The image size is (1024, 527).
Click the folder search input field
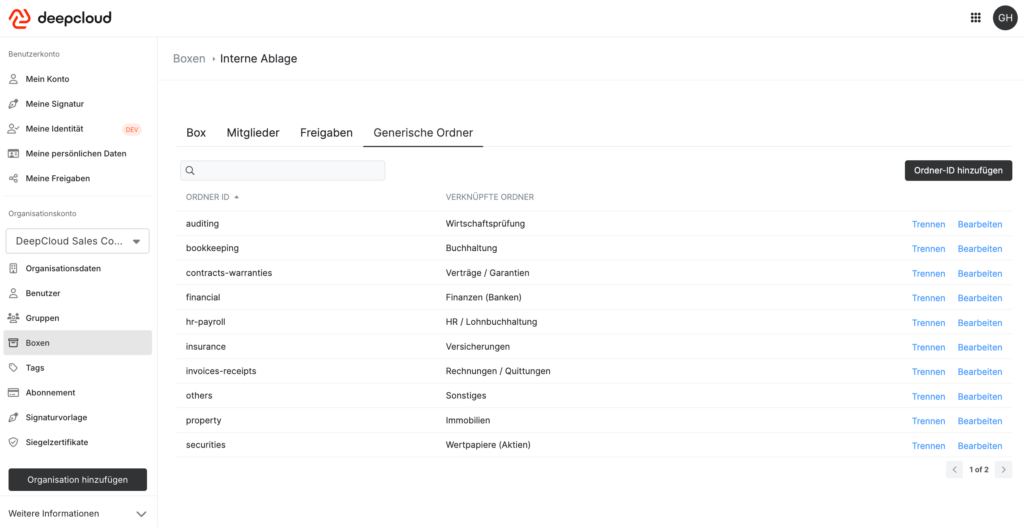click(283, 171)
